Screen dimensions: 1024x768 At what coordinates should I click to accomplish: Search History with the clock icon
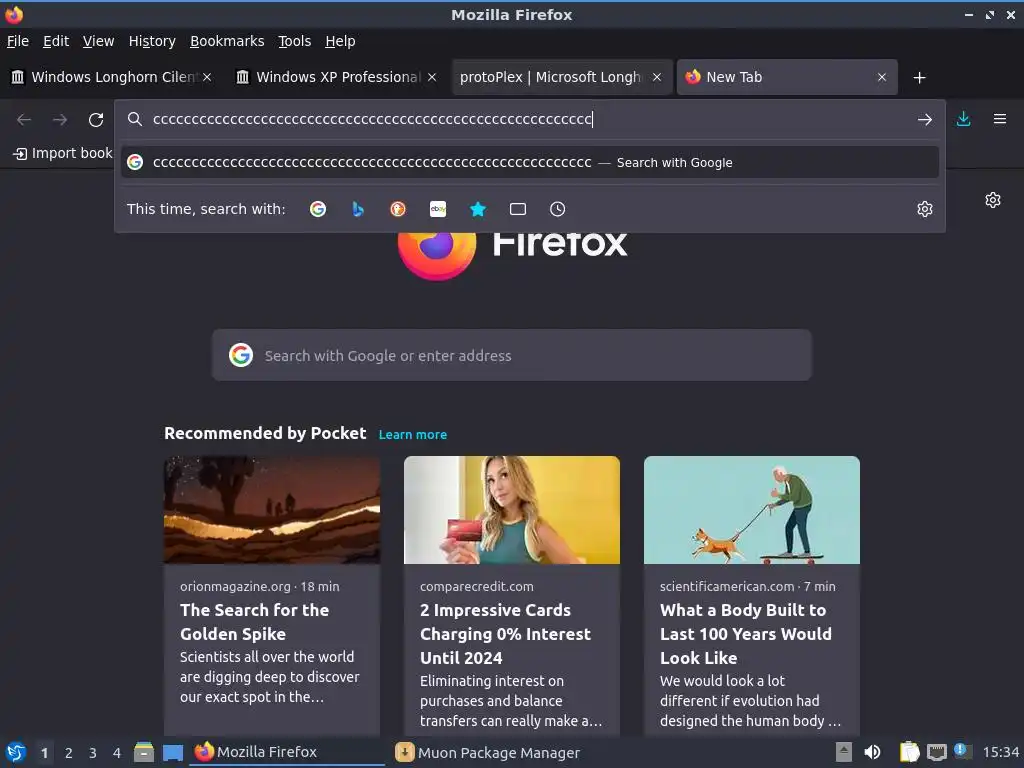pyautogui.click(x=558, y=209)
